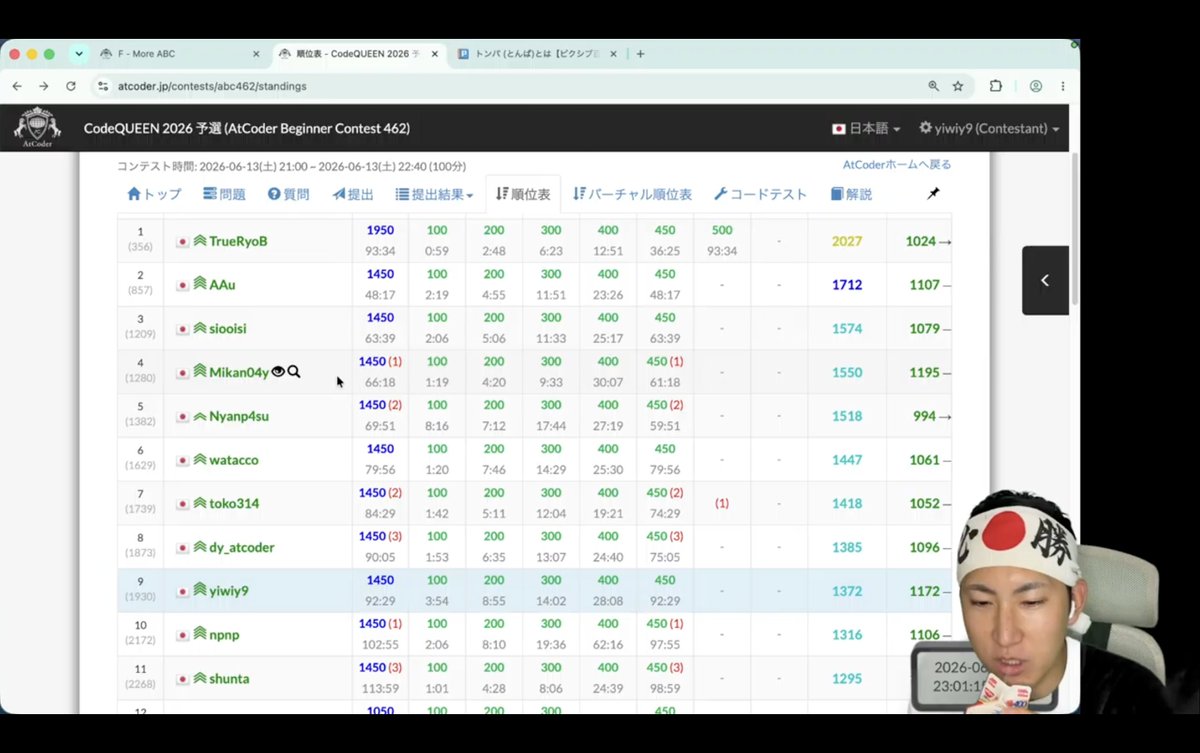Click AAu's performance value 1712
Image resolution: width=1200 pixels, height=753 pixels.
[846, 285]
